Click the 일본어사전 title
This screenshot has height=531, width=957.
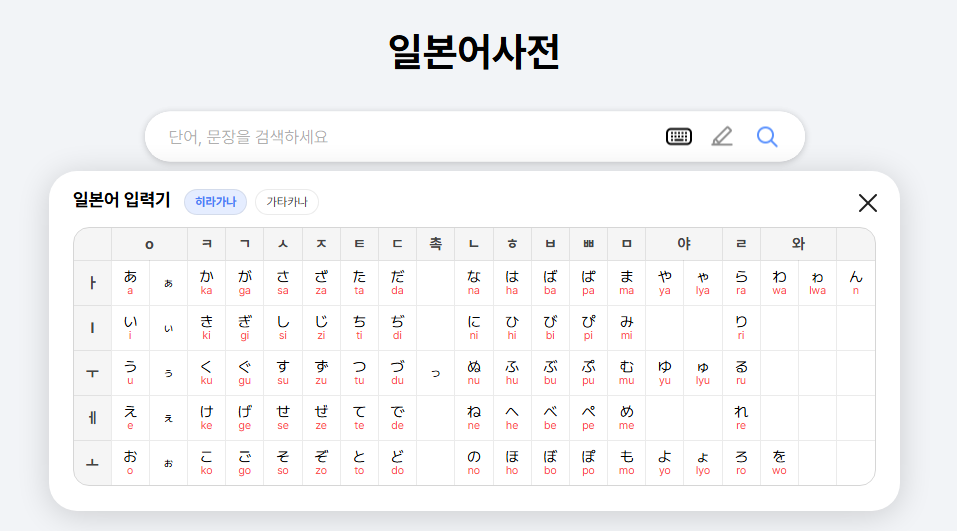[x=474, y=51]
